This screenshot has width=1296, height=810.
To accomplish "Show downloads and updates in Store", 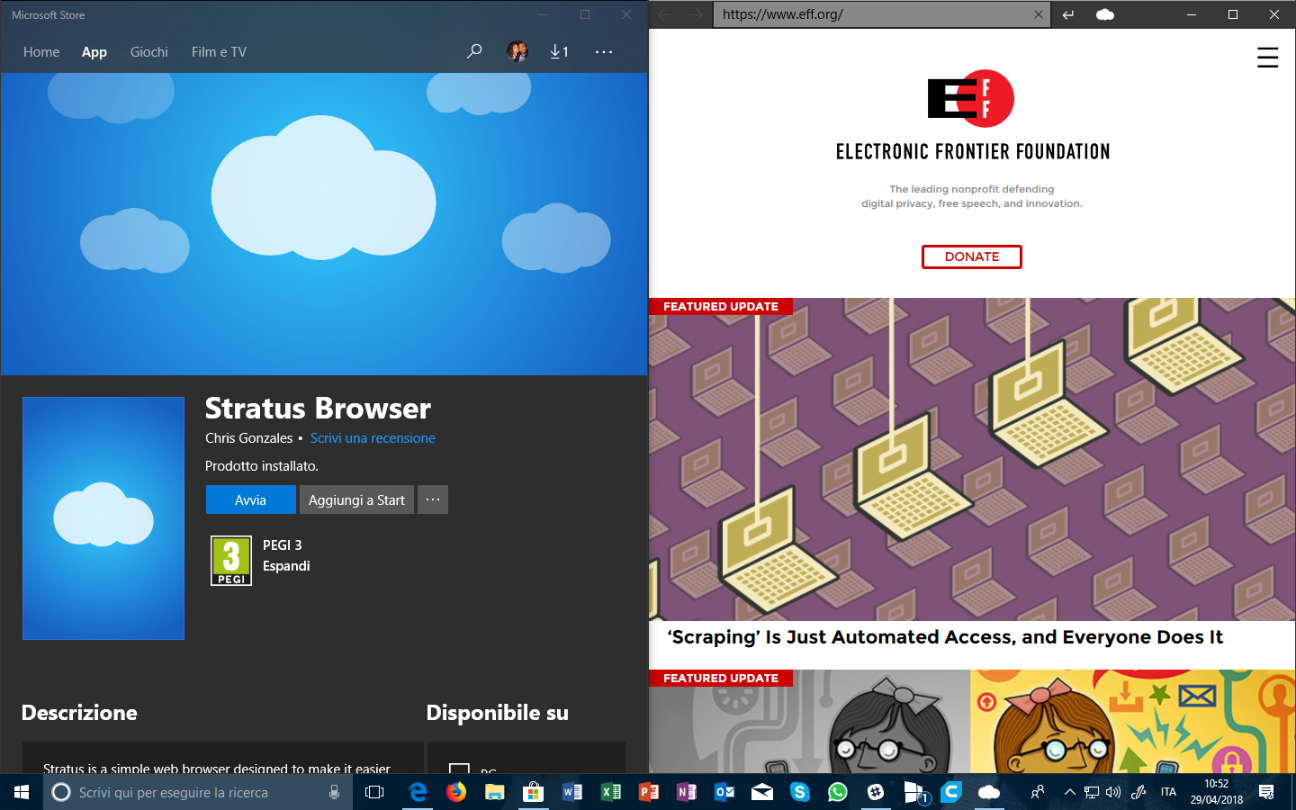I will [559, 51].
